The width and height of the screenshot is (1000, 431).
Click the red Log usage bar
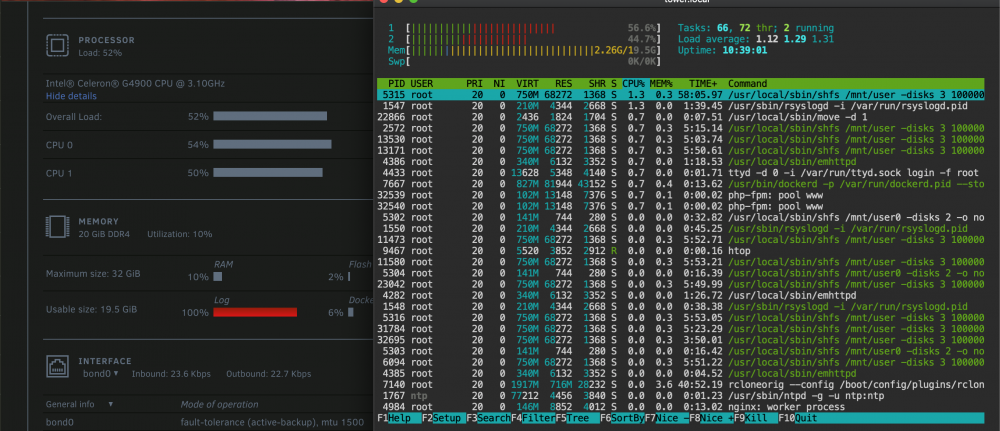pyautogui.click(x=255, y=312)
